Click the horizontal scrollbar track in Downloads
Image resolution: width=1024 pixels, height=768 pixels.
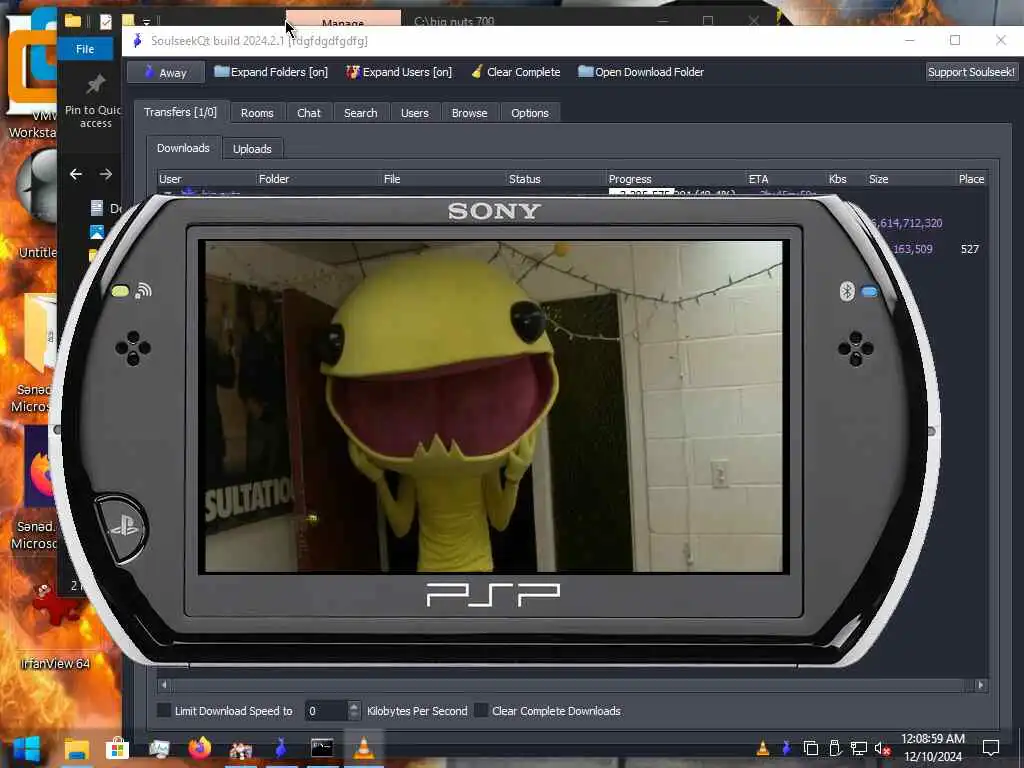572,685
